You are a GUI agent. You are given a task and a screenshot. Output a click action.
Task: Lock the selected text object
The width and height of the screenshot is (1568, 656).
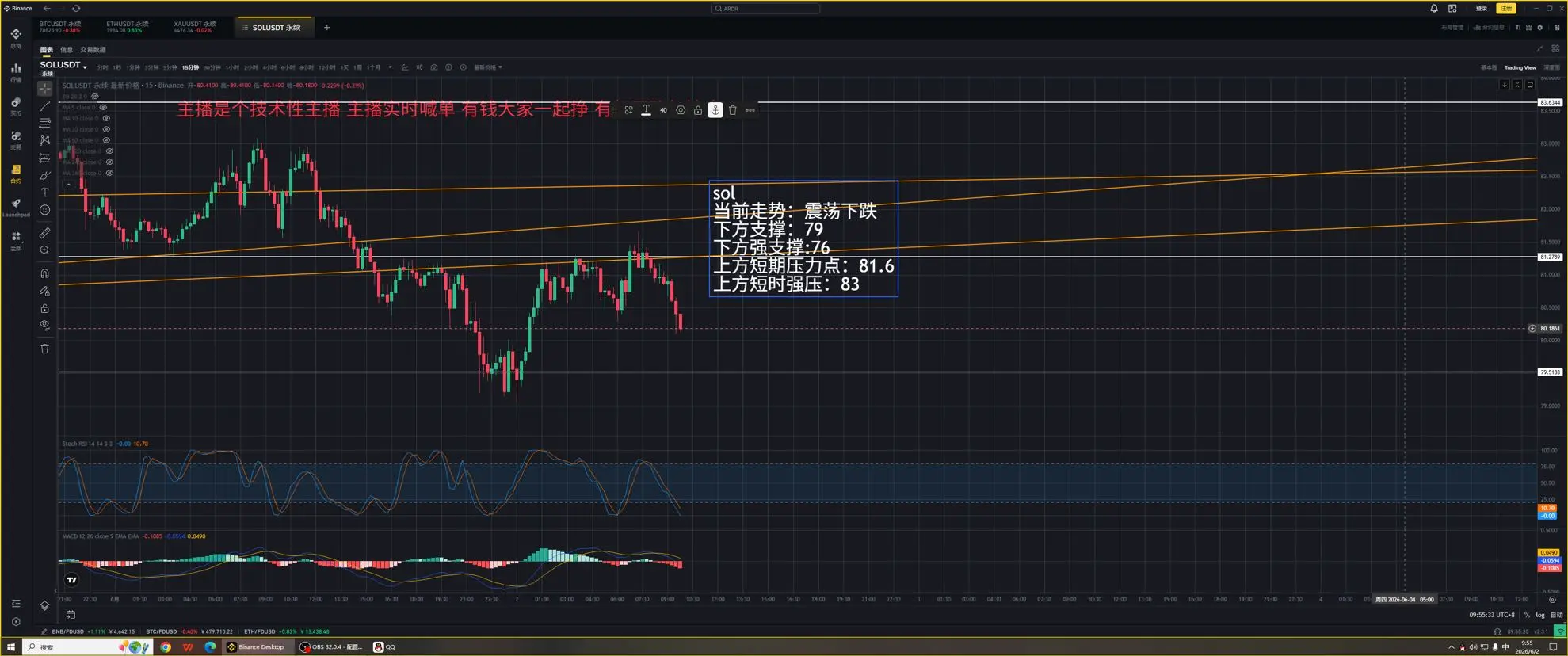click(x=698, y=110)
